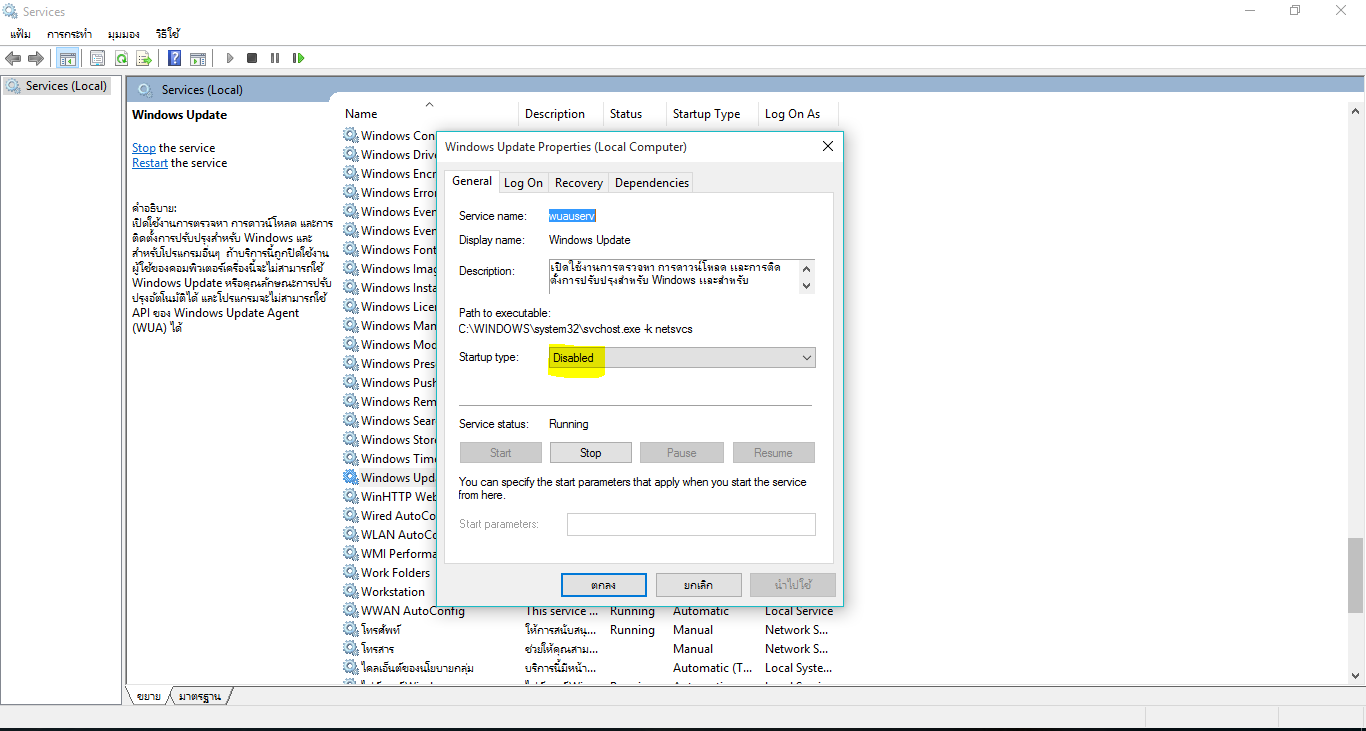
Task: Select the Wired AutoCo service row name
Action: 398,515
